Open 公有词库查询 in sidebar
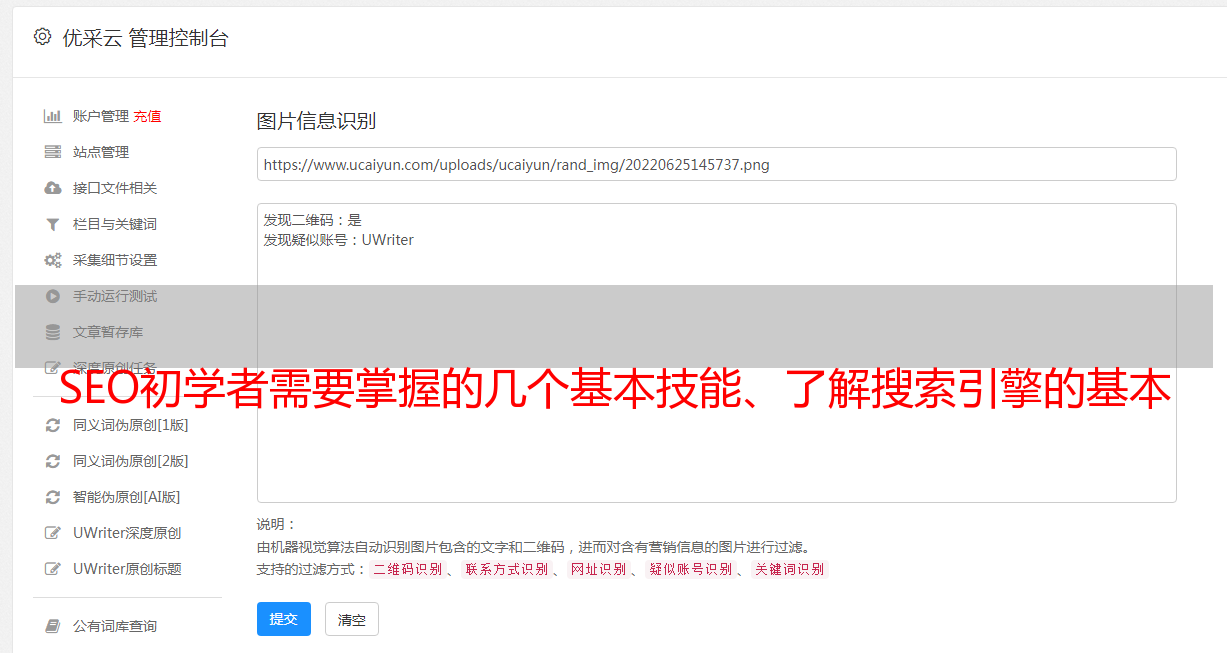 coord(115,626)
